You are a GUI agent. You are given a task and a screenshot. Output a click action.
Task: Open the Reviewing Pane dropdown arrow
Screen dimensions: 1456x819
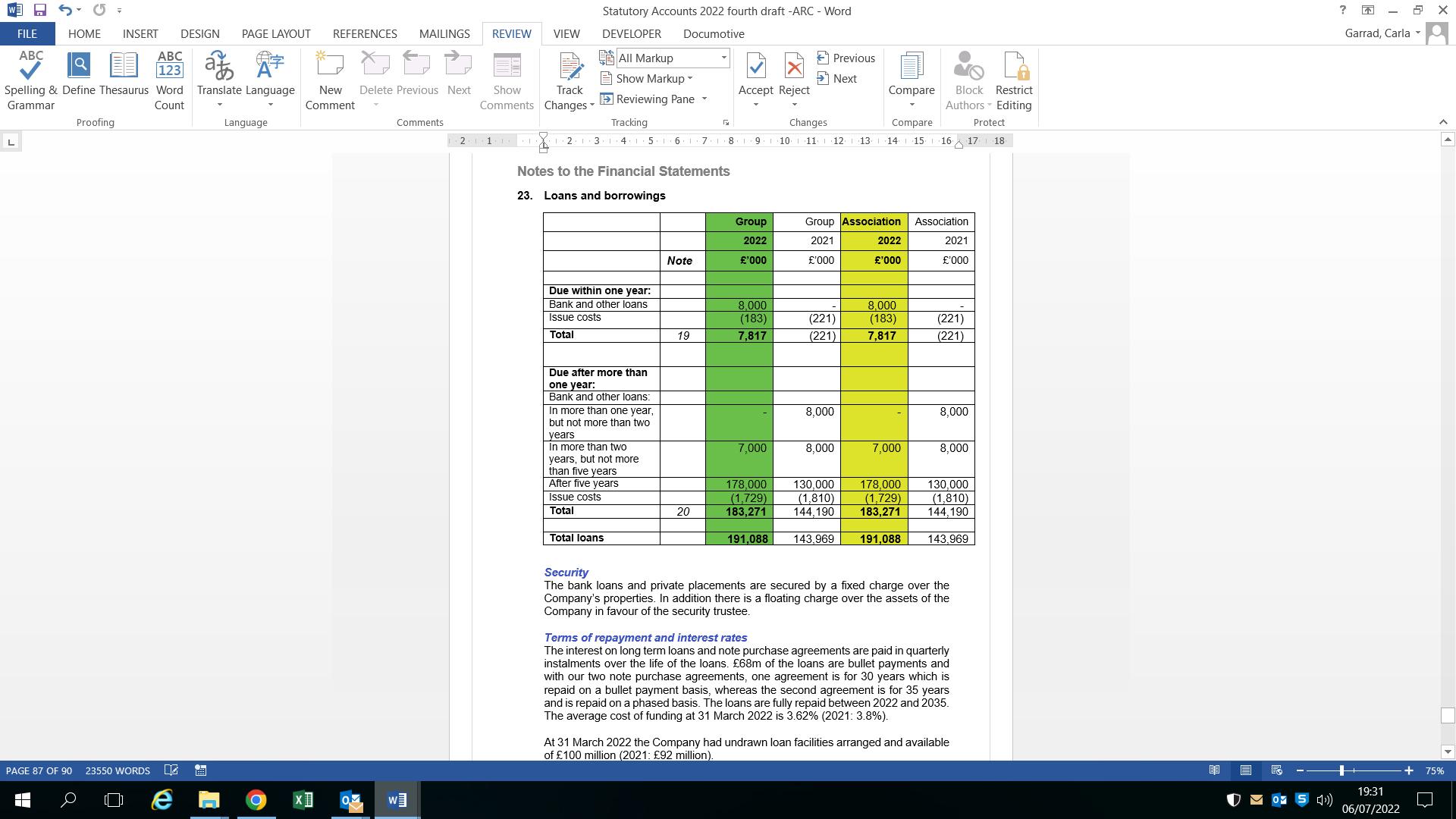pos(704,99)
